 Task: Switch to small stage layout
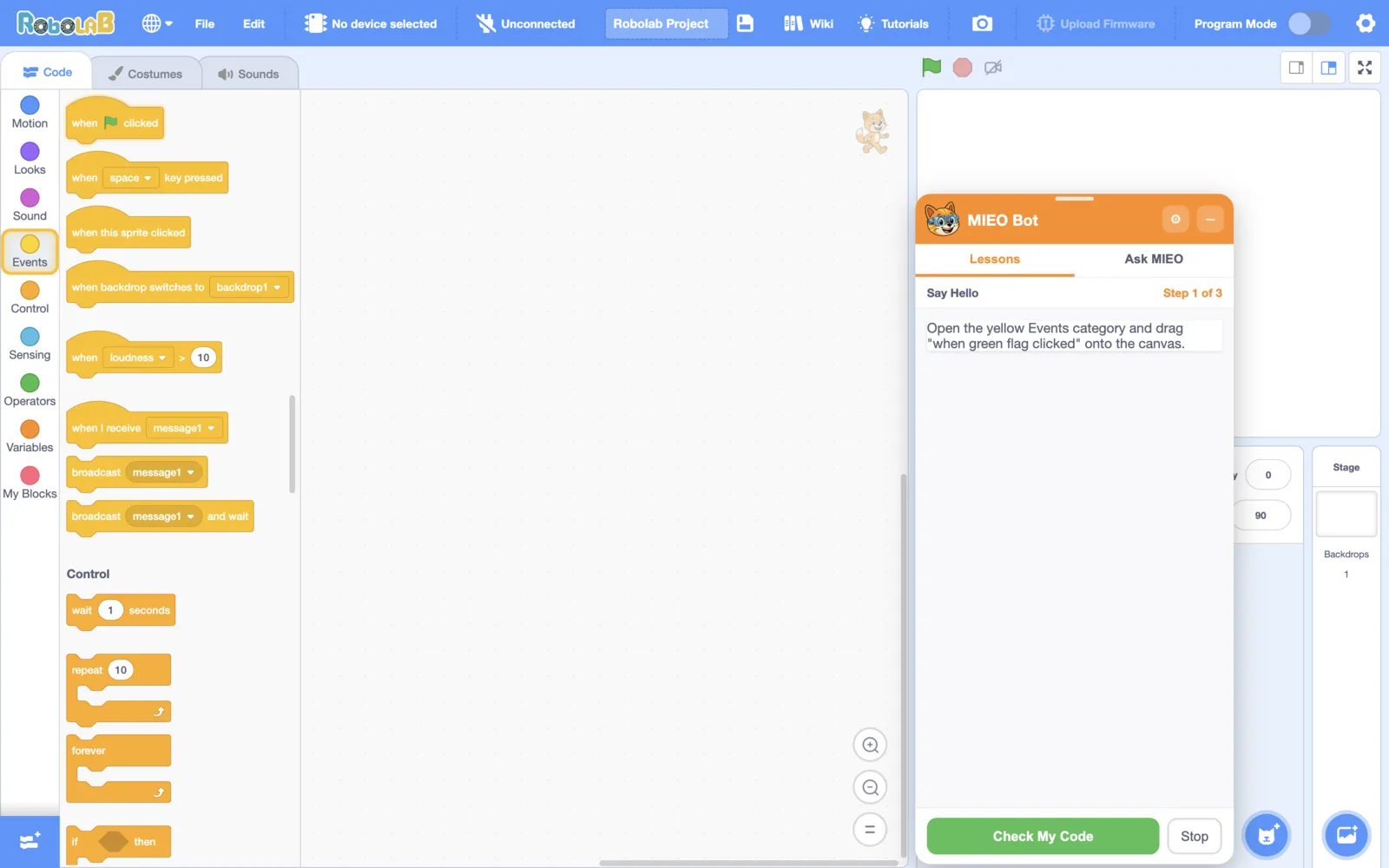pyautogui.click(x=1296, y=68)
